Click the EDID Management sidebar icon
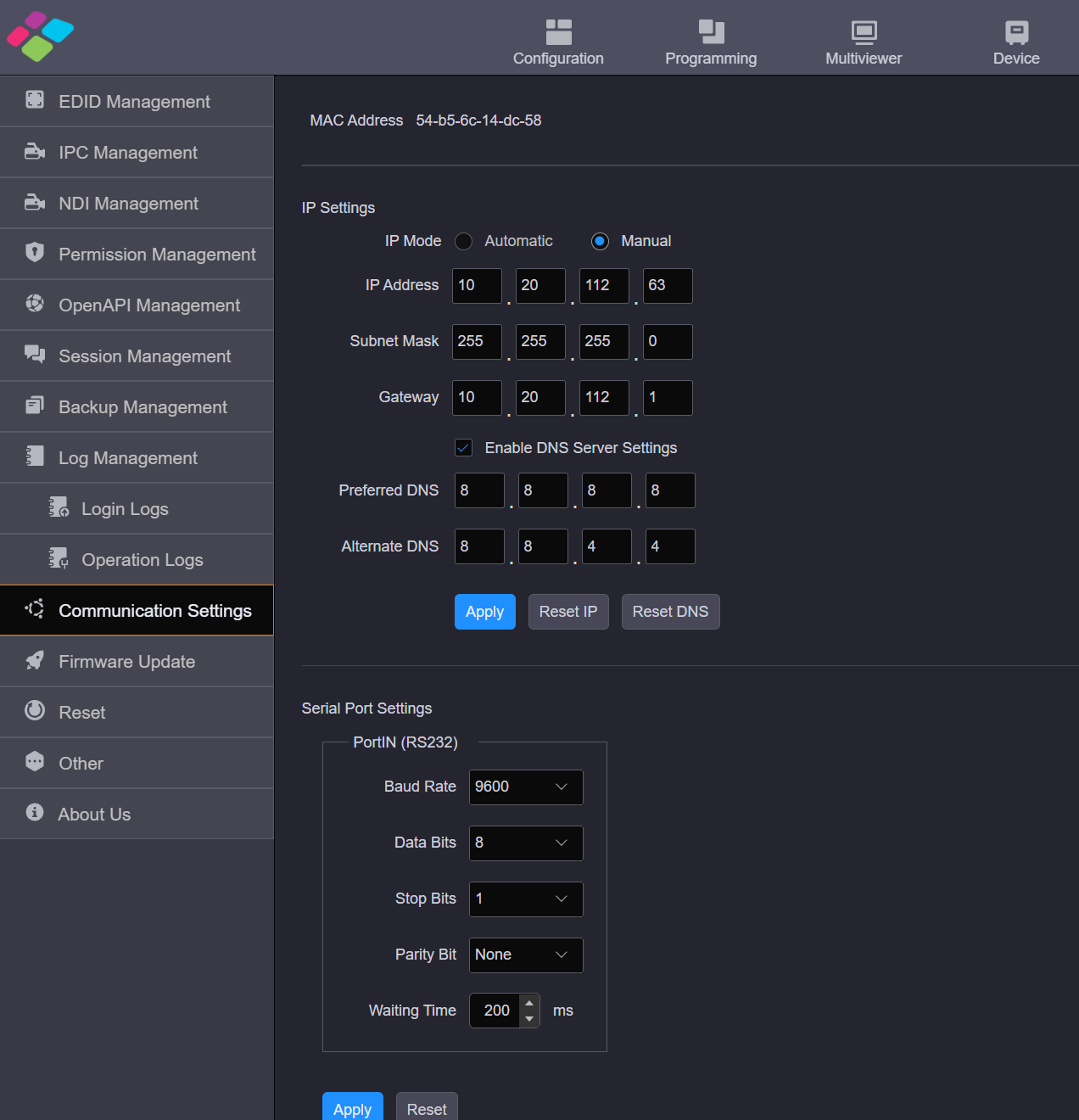1079x1120 pixels. 35,100
